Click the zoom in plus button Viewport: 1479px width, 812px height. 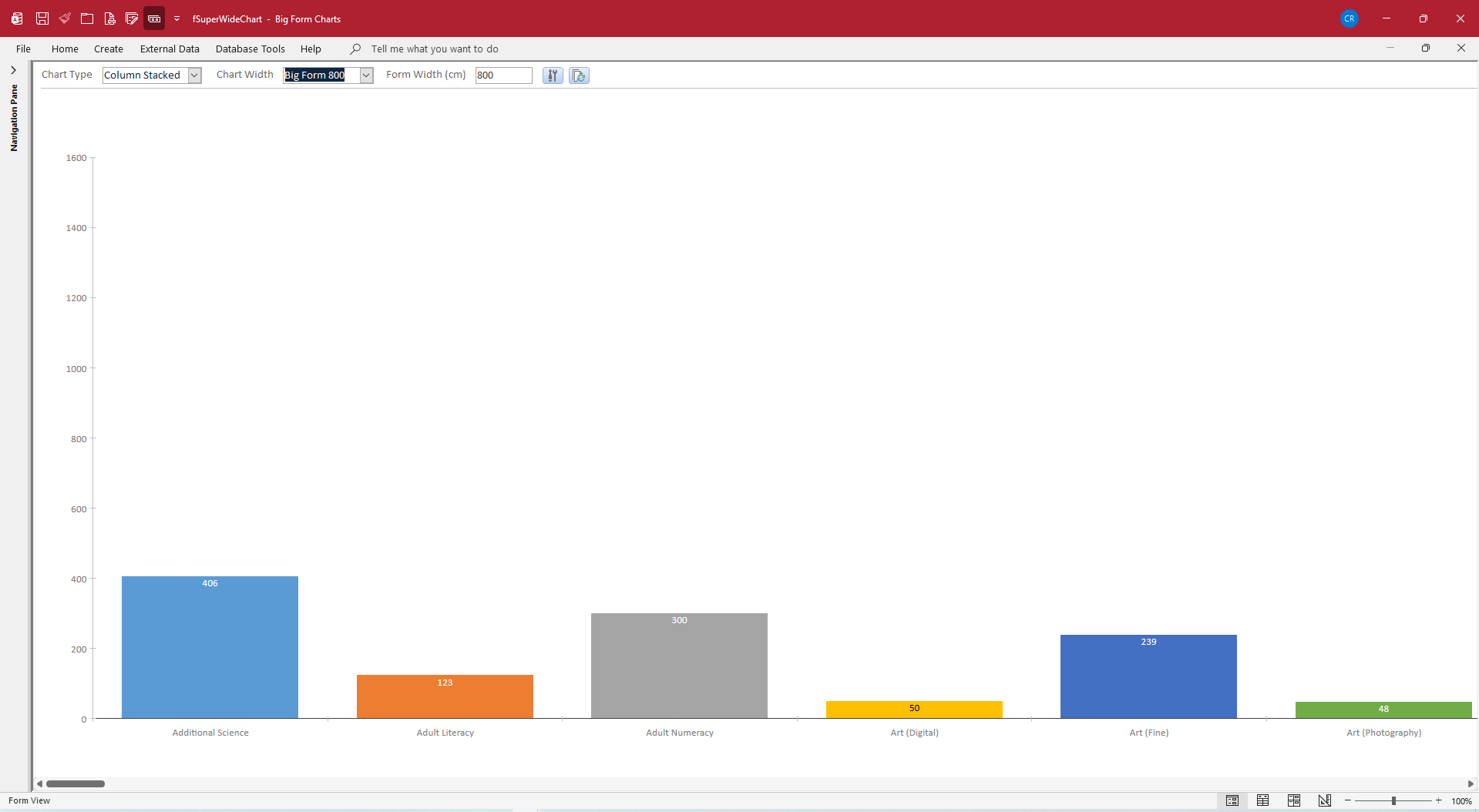[1438, 800]
